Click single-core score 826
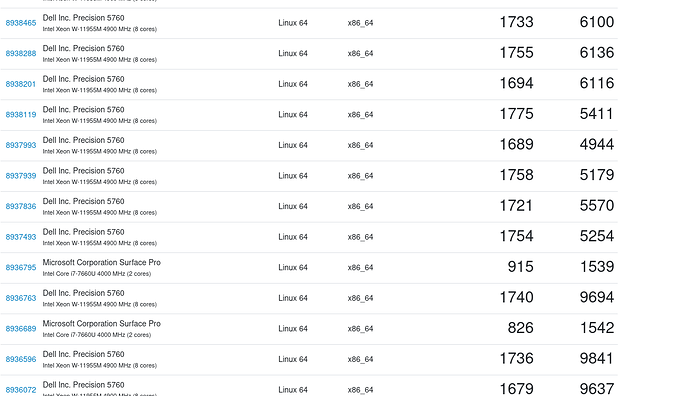This screenshot has width=690, height=396. [x=520, y=328]
